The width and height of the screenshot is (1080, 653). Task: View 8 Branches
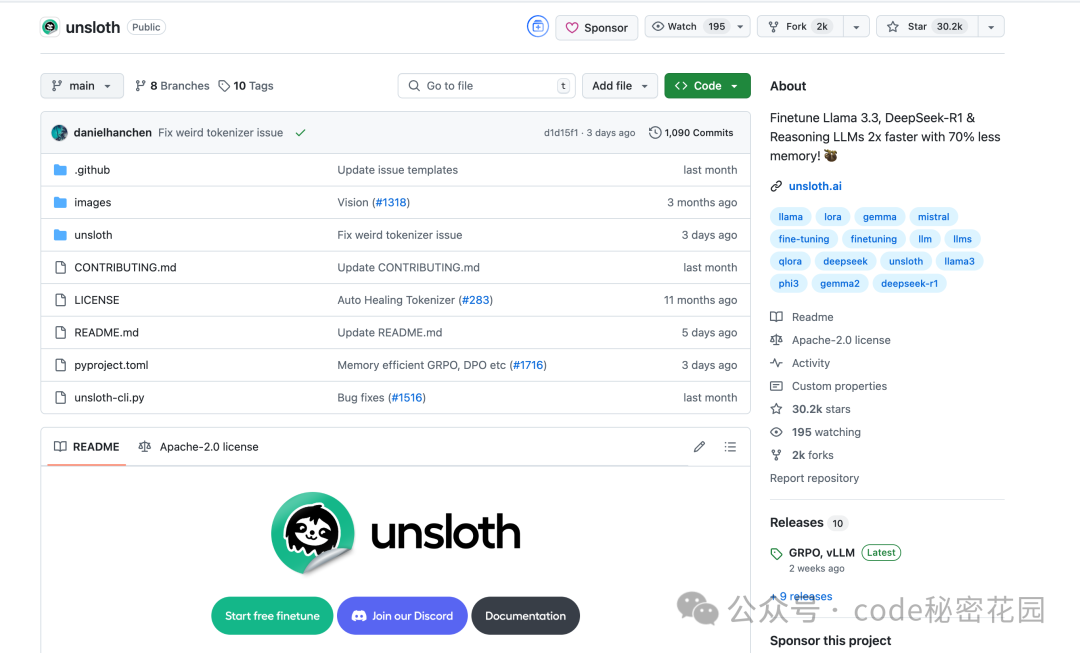click(172, 85)
